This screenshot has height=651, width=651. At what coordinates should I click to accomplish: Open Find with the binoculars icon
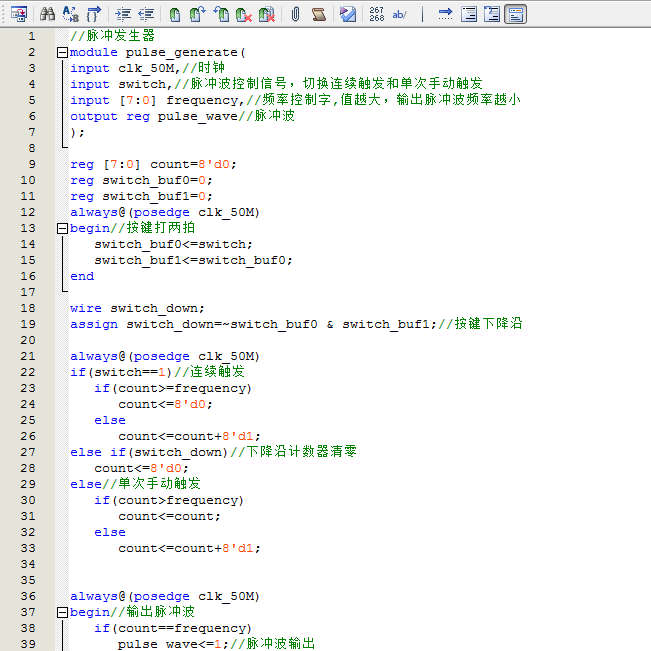pos(47,14)
